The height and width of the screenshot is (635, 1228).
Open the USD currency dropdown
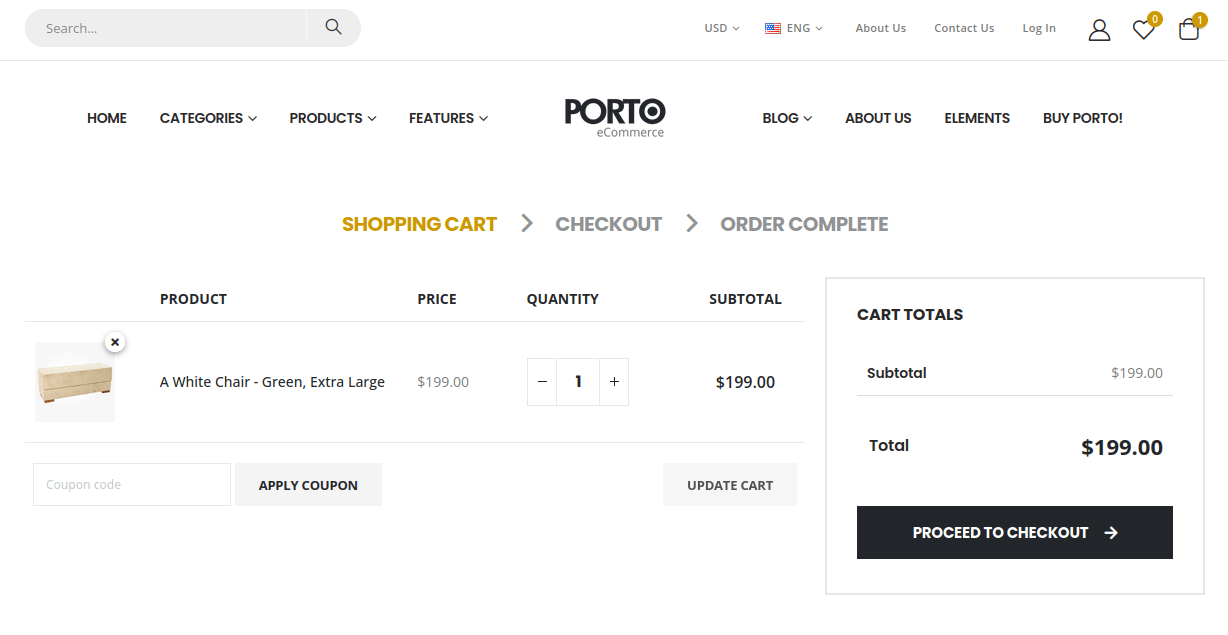click(720, 27)
